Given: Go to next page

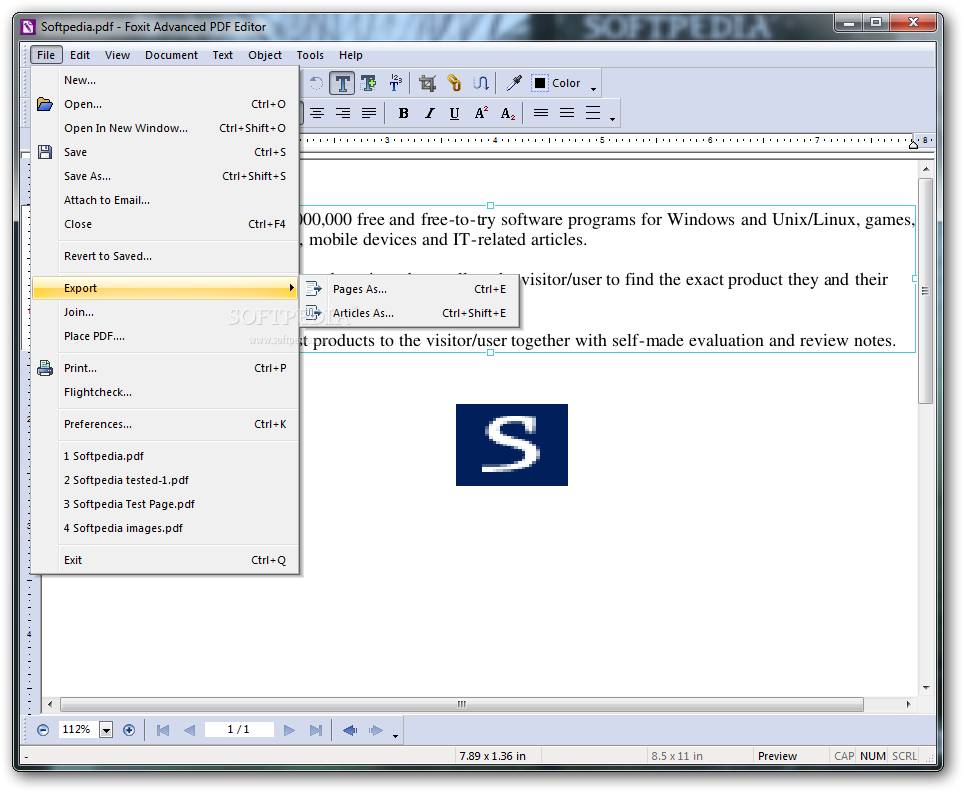Looking at the screenshot, I should (289, 730).
